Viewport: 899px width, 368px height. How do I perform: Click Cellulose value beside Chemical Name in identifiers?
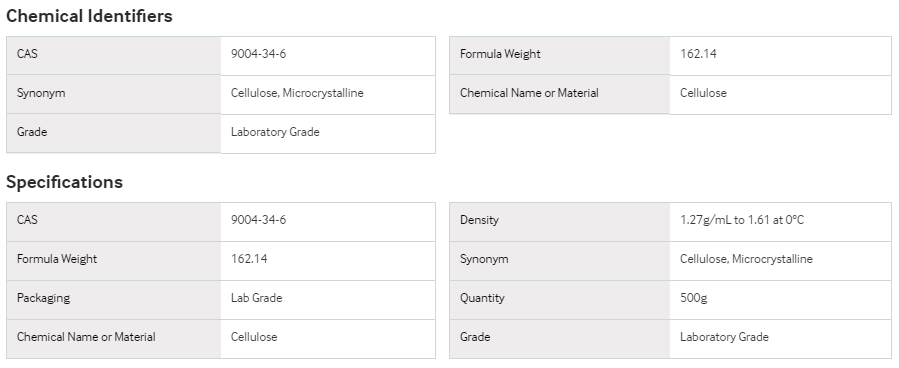tap(703, 93)
